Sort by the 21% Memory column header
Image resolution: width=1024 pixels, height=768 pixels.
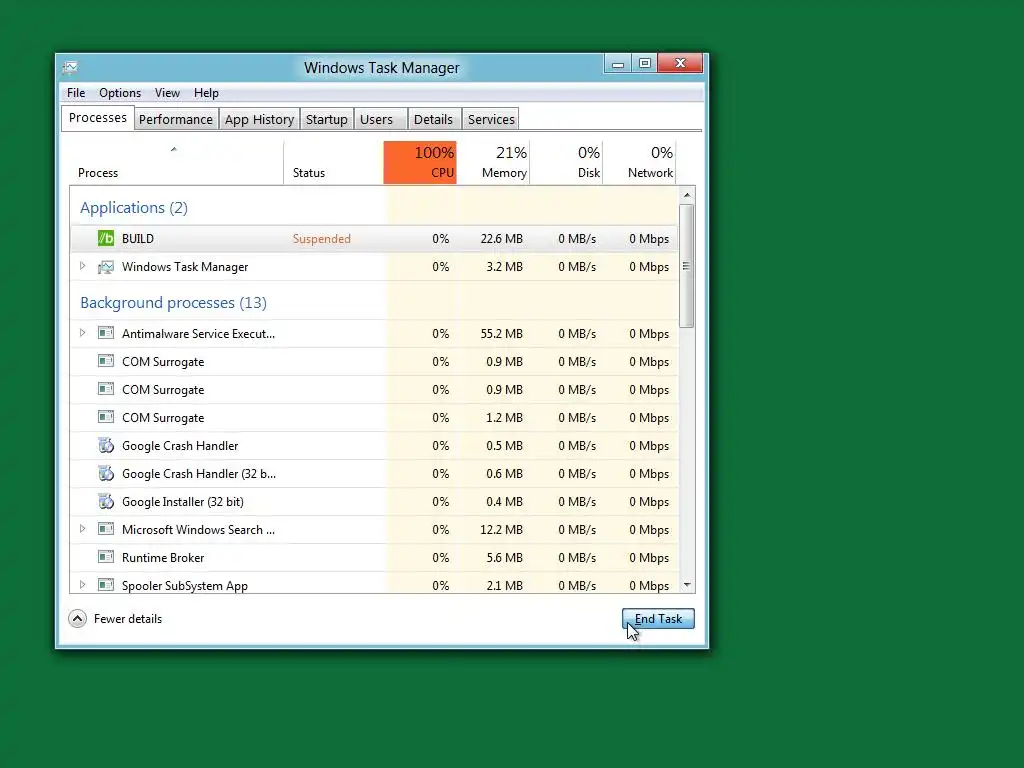pyautogui.click(x=493, y=163)
